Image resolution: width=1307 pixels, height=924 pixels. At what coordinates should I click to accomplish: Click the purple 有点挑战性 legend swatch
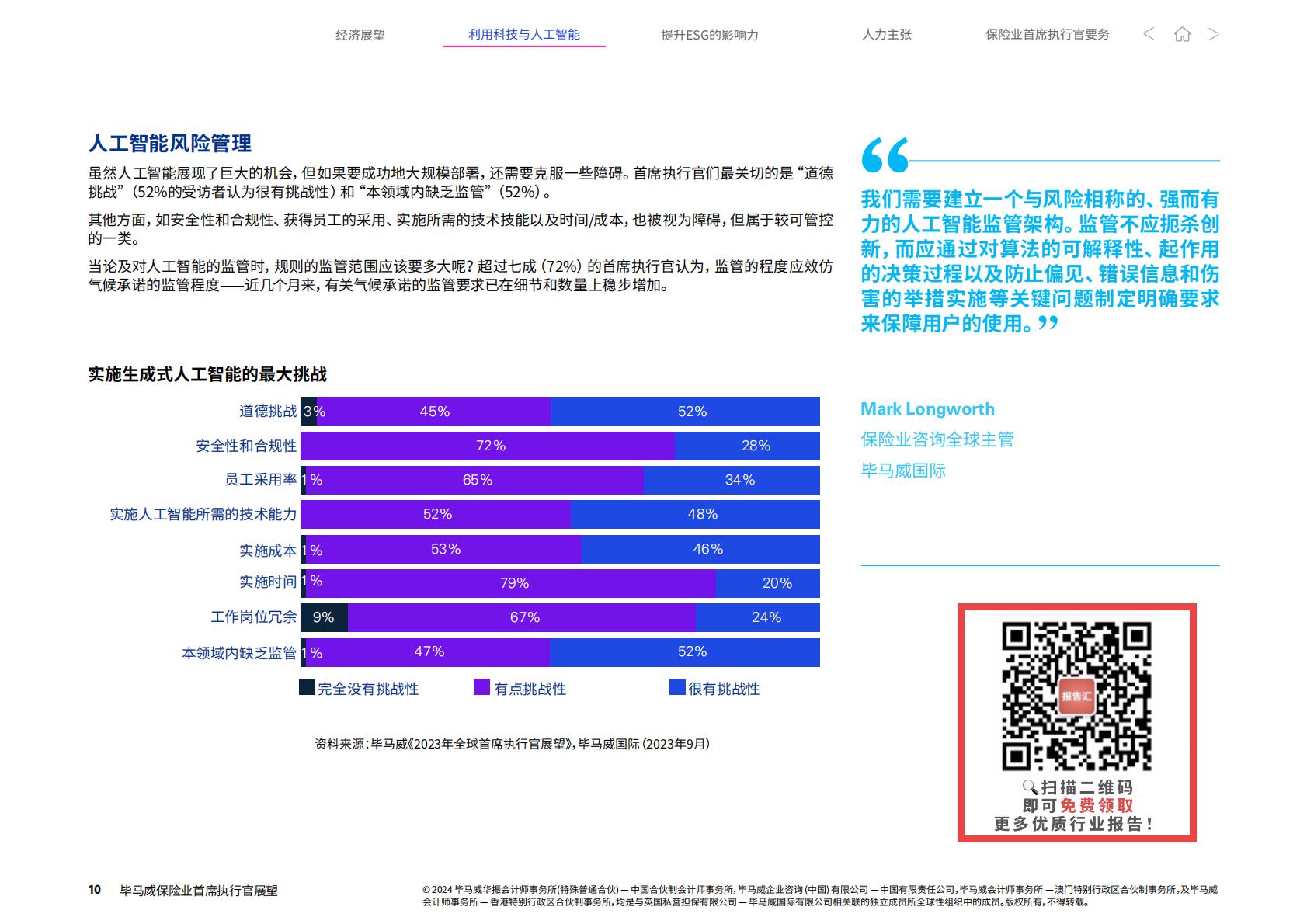481,687
